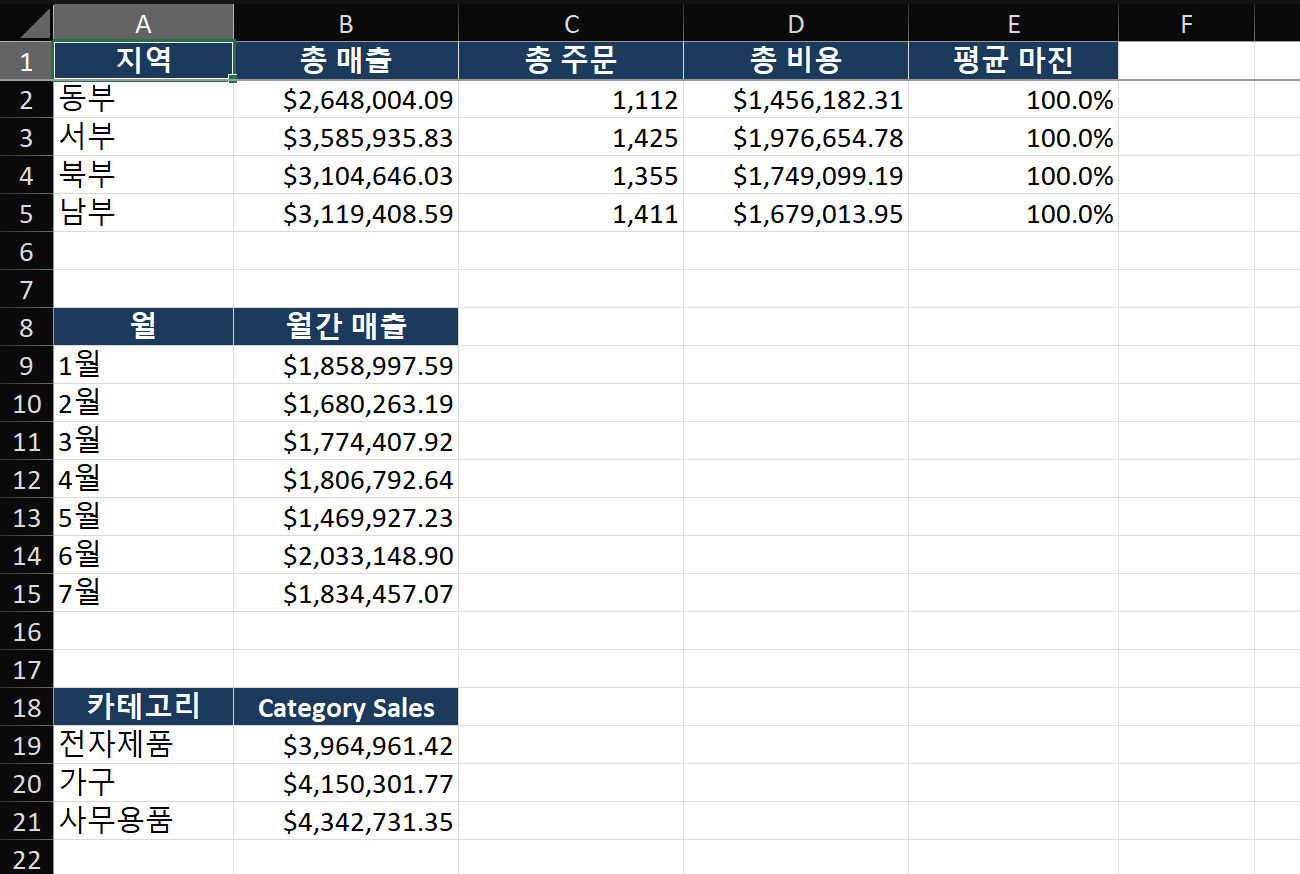Click the 카테고리 header cell
Image resolution: width=1300 pixels, height=874 pixels.
click(x=143, y=707)
